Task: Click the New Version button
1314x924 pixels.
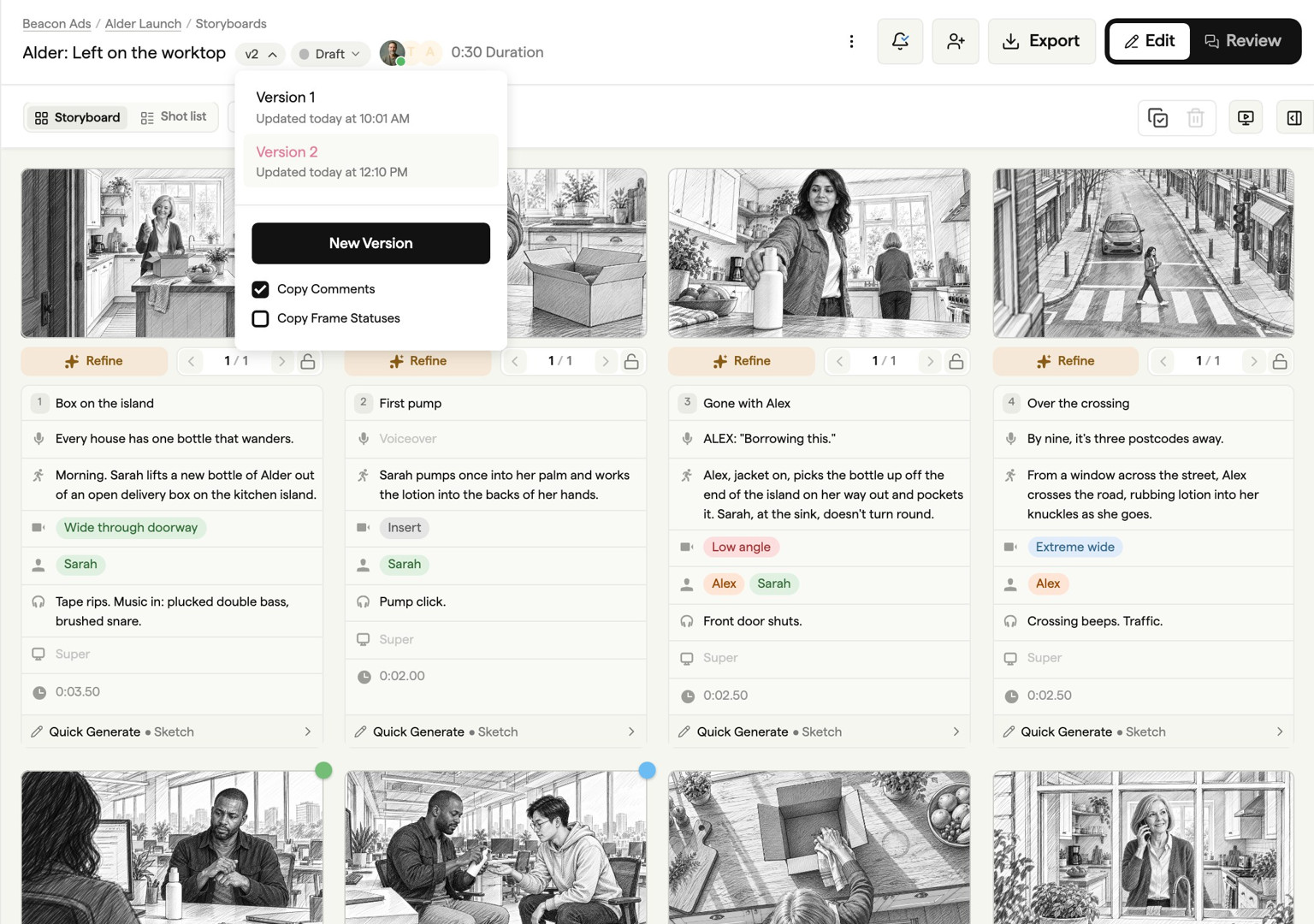Action: [370, 243]
